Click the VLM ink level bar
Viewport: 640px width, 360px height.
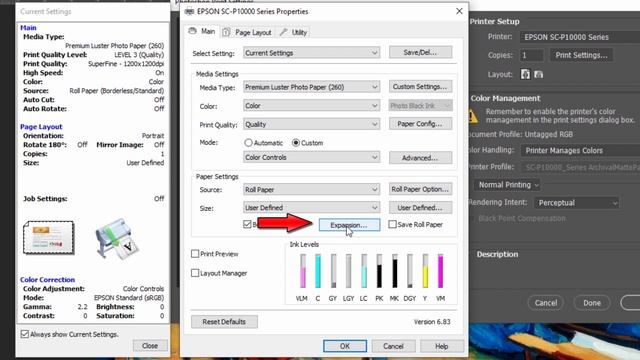[x=302, y=271]
